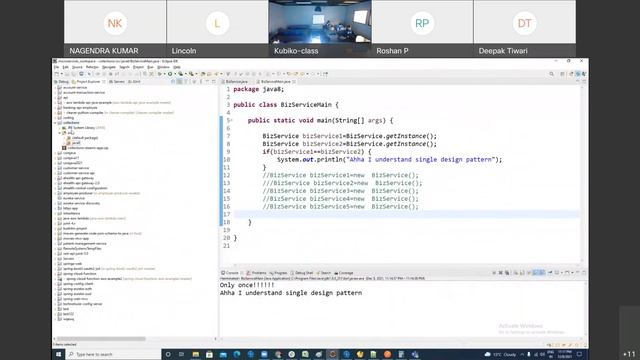
Task: Open the Source menu
Action: tap(77, 67)
